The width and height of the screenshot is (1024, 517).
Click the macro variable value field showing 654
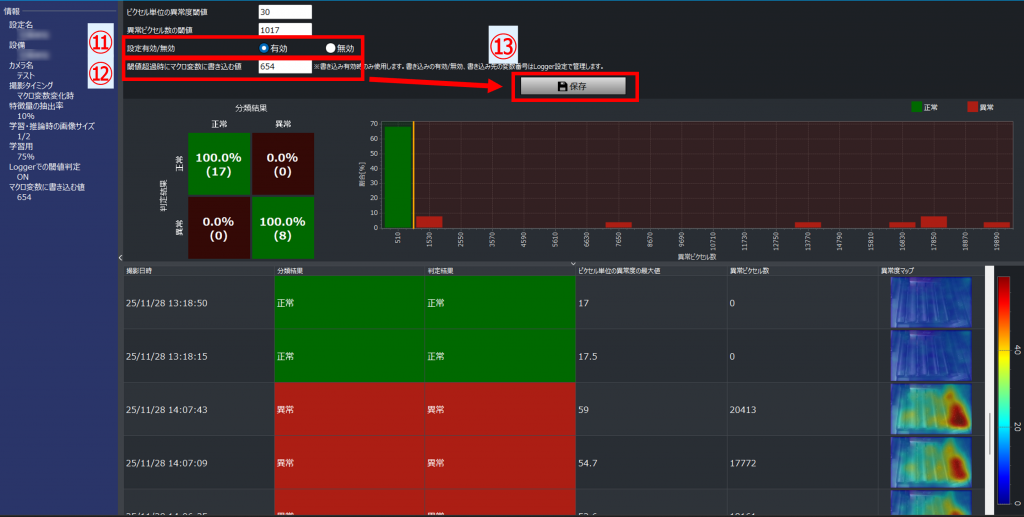coord(285,66)
